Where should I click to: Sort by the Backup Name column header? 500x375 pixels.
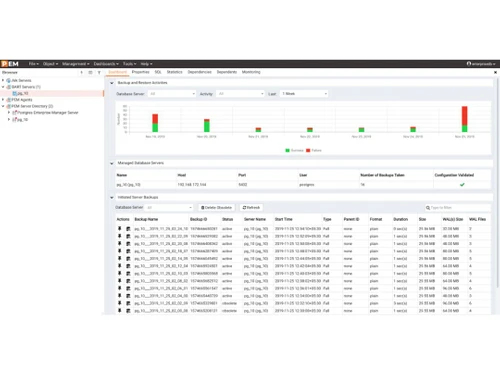(146, 219)
